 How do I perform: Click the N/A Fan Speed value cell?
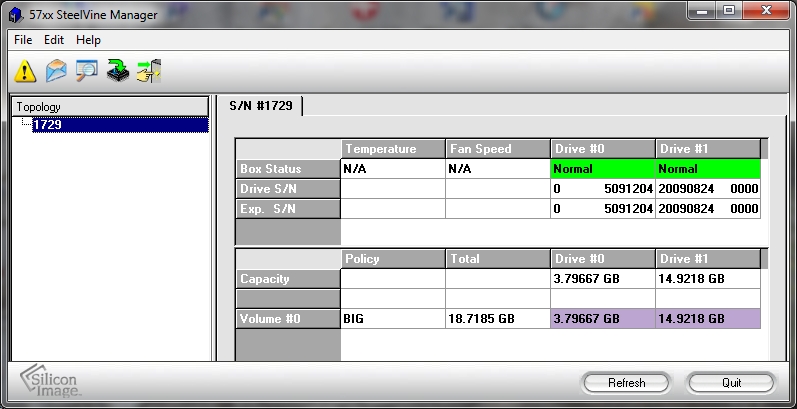(x=498, y=169)
